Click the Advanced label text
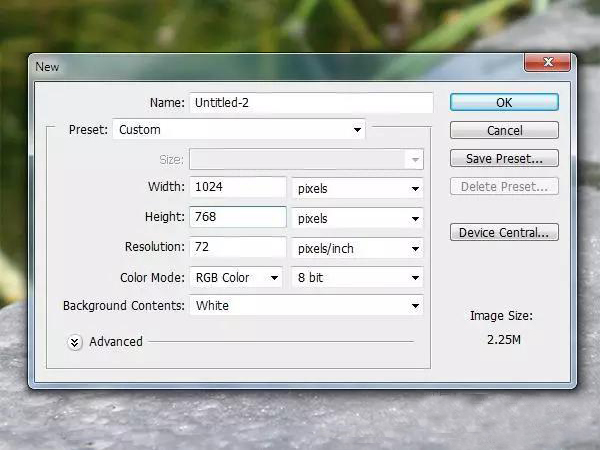 pos(116,342)
